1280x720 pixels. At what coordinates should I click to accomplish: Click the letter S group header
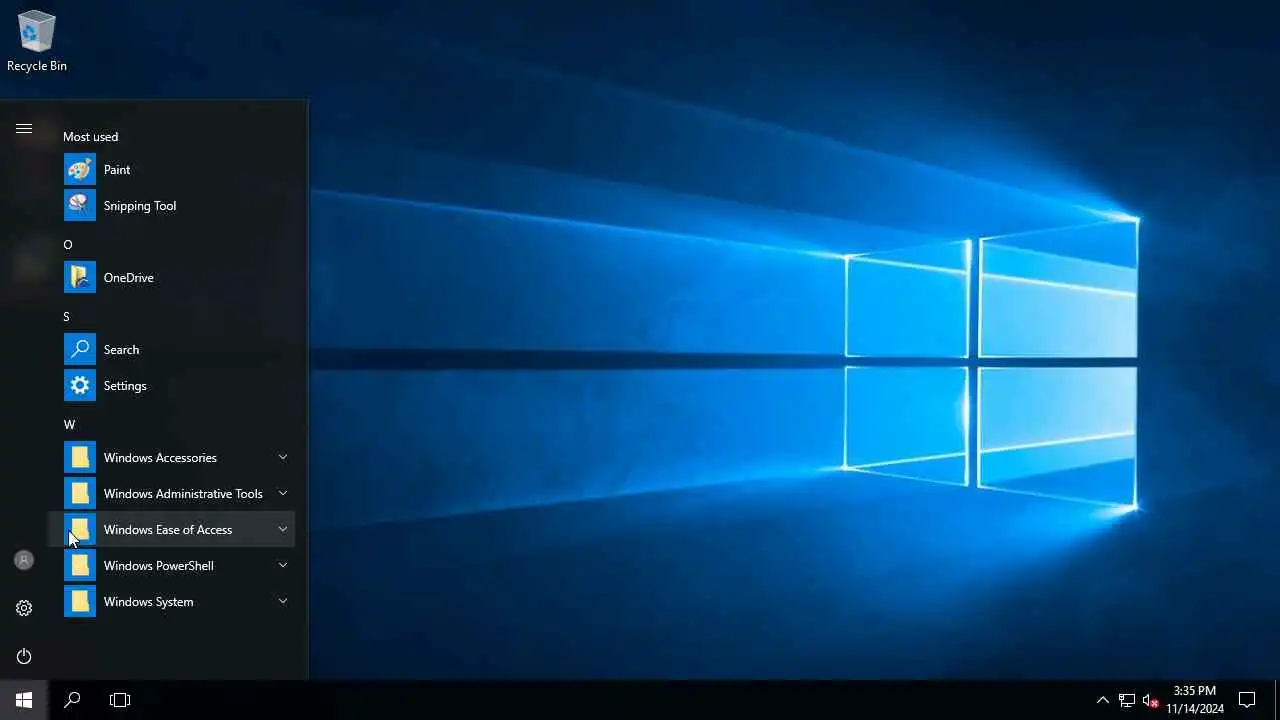coord(67,317)
